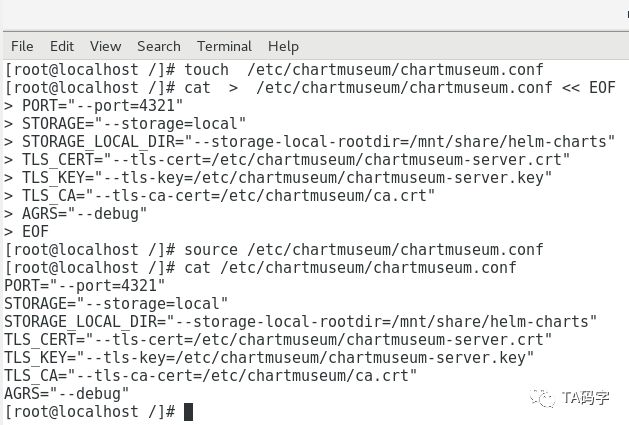Click the TA码字 watermark text
Image resolution: width=629 pixels, height=425 pixels.
[586, 398]
